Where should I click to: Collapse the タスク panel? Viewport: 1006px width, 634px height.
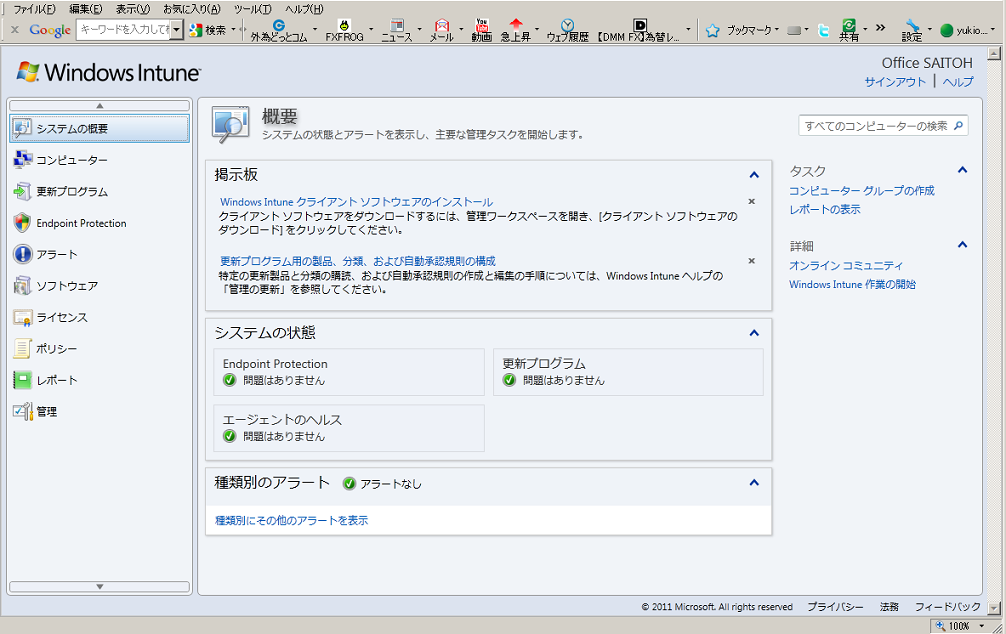point(962,171)
